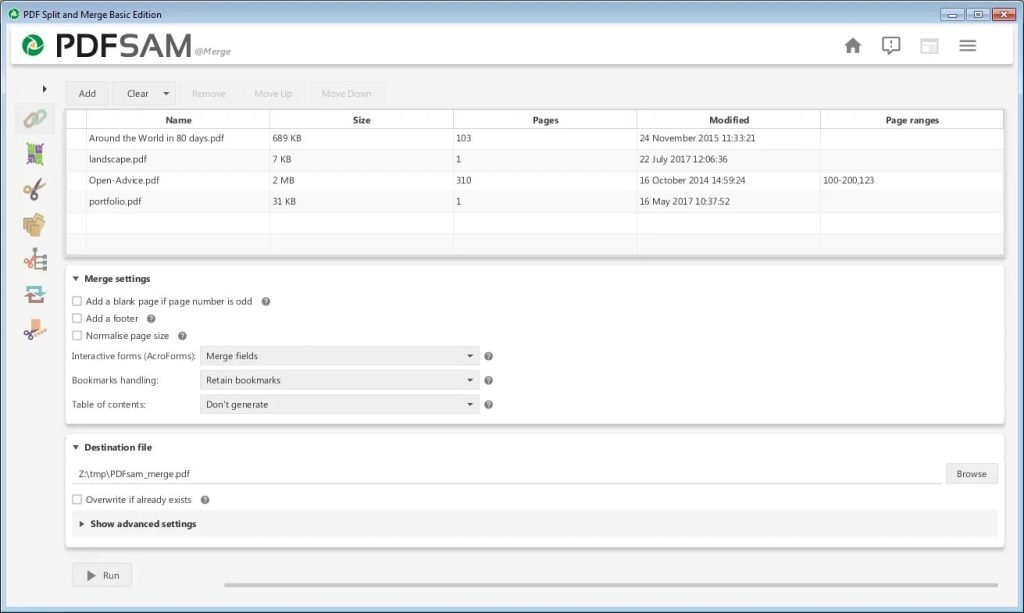The image size is (1024, 613).
Task: Expand the sidebar with arrow
Action: [44, 89]
